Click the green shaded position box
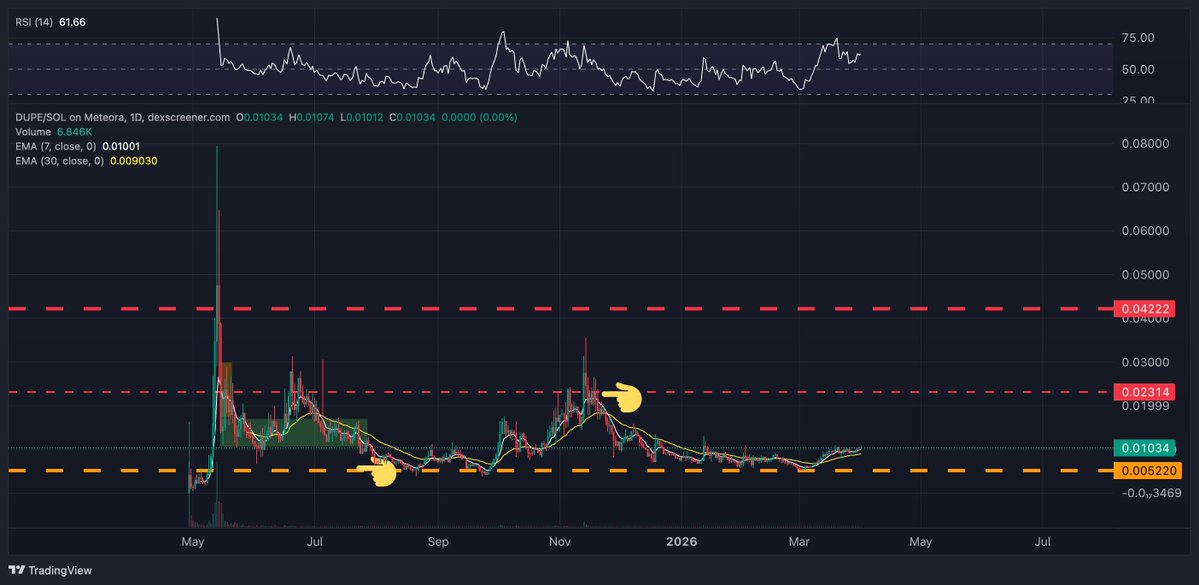 pos(294,432)
